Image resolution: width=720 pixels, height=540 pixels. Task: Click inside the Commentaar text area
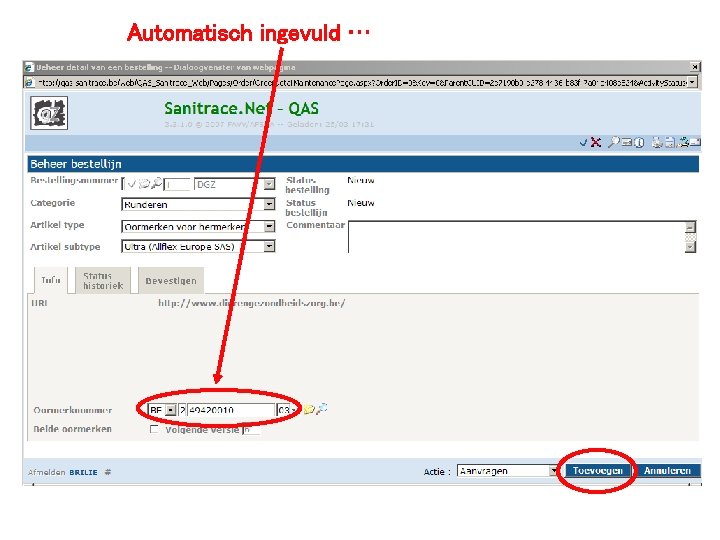517,237
